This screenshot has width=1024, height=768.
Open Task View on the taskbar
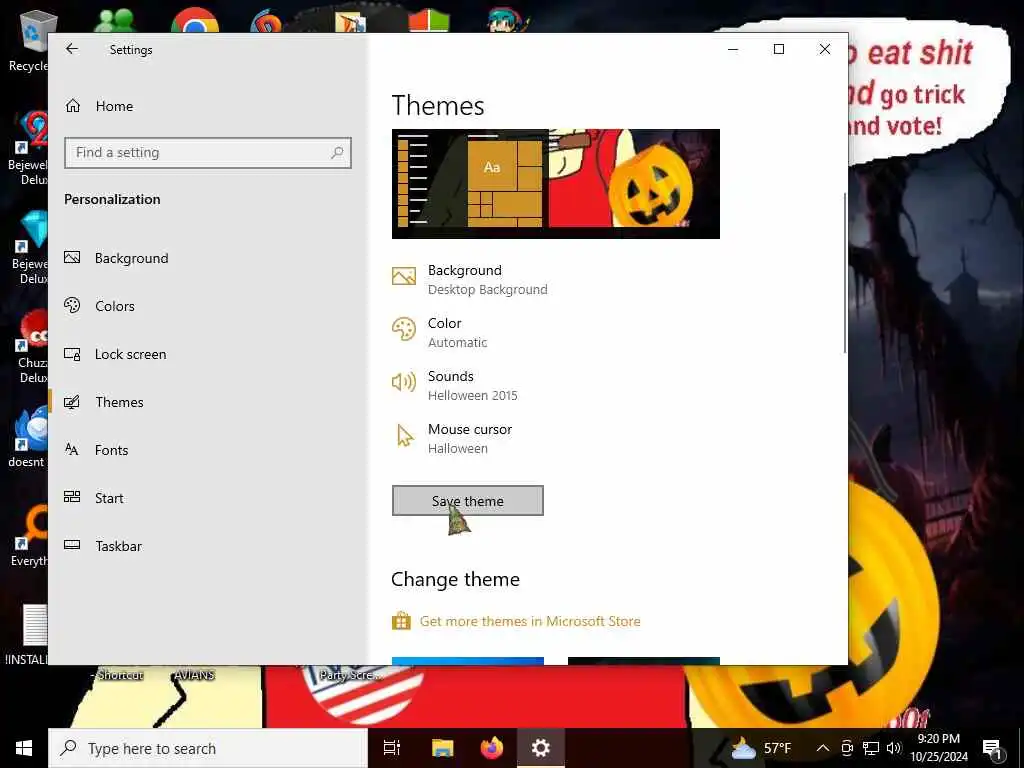pyautogui.click(x=392, y=748)
